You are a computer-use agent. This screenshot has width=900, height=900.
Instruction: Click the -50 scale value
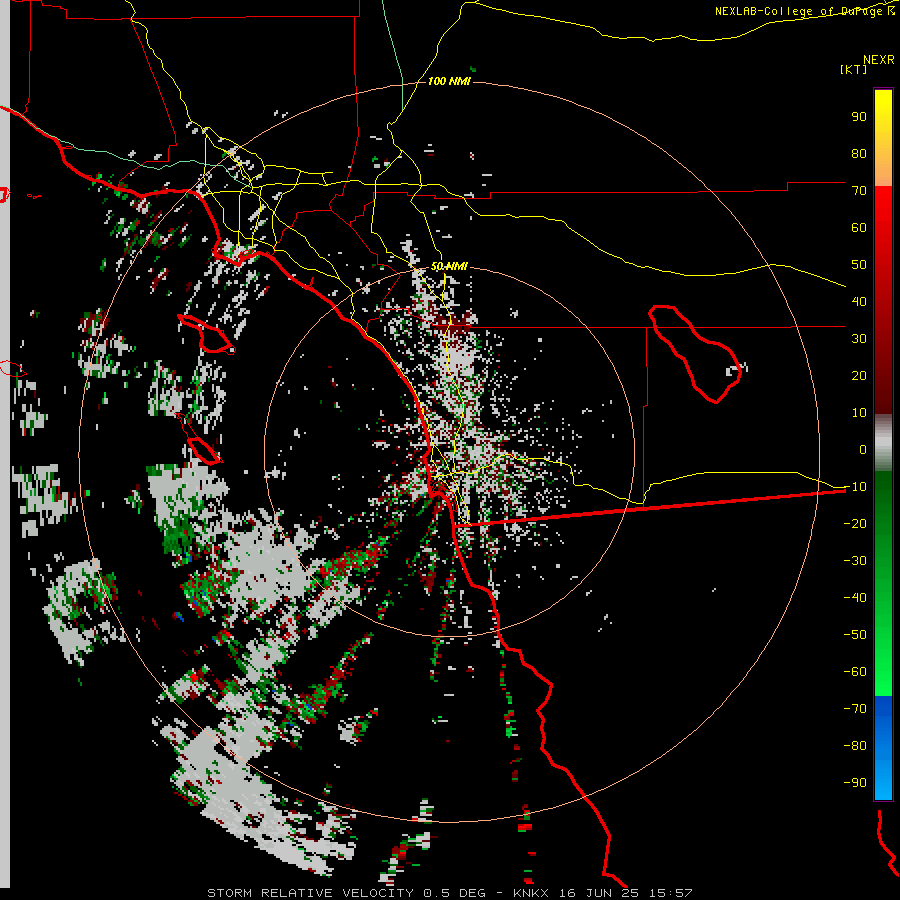click(855, 635)
